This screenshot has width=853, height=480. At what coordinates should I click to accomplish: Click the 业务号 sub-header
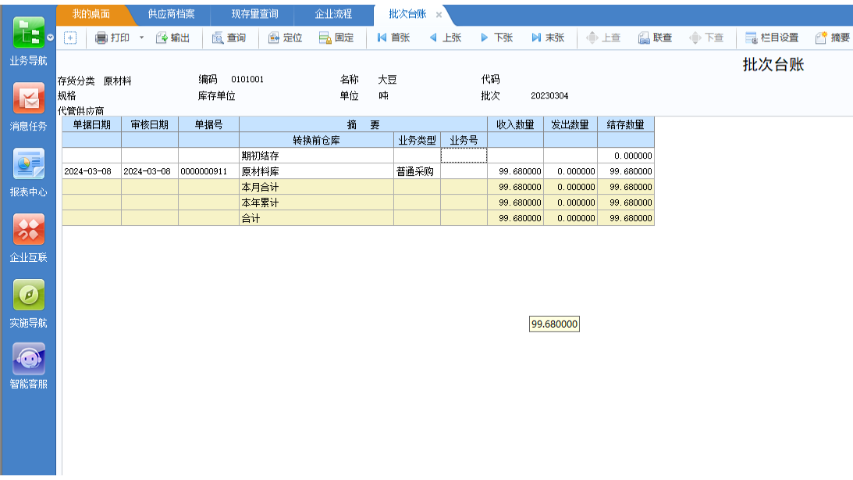(x=464, y=140)
